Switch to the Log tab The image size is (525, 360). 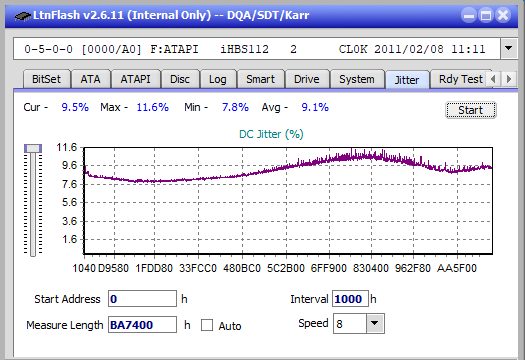pyautogui.click(x=218, y=79)
